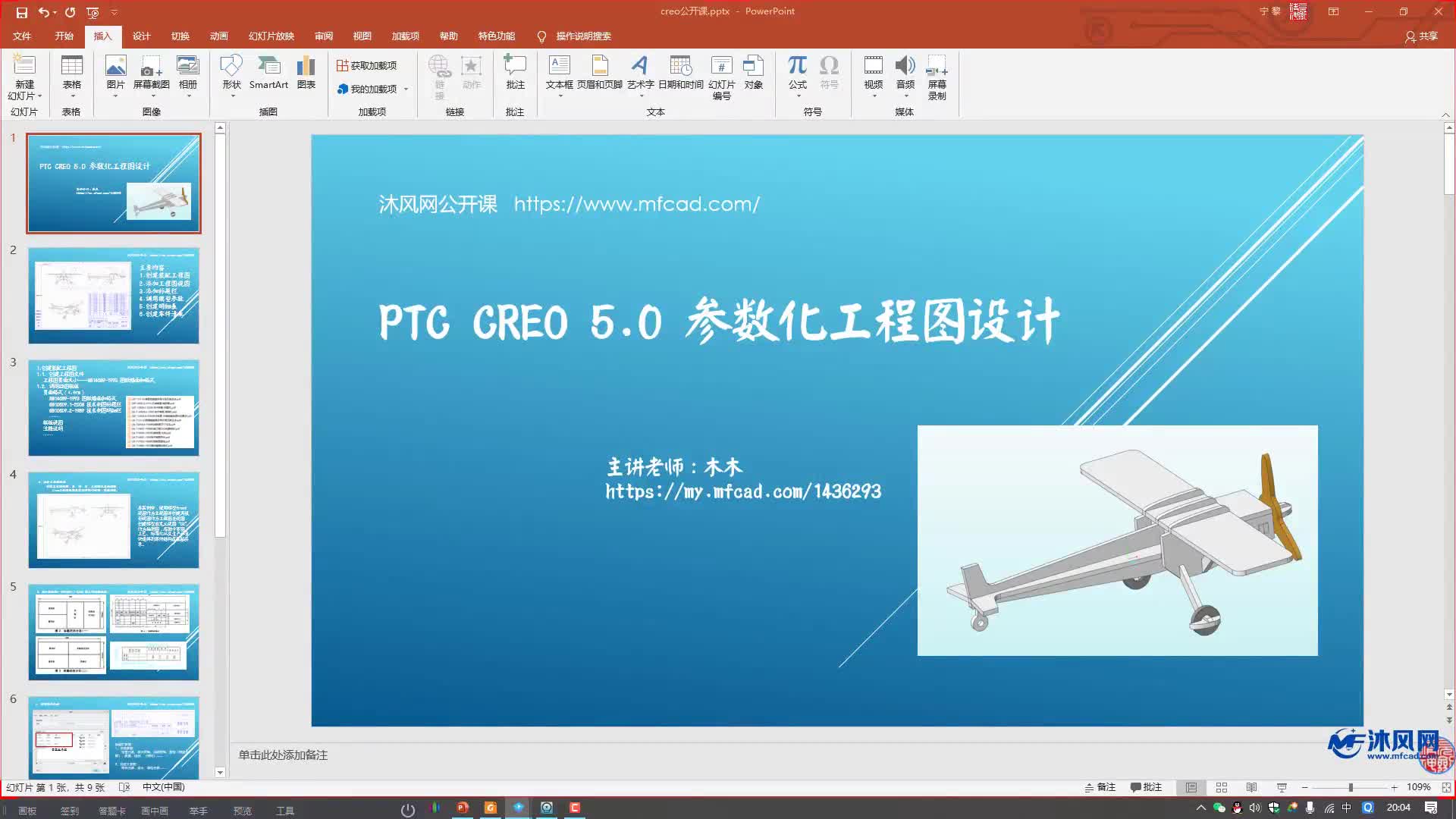
Task: Click the volume icon in system tray
Action: (1255, 808)
